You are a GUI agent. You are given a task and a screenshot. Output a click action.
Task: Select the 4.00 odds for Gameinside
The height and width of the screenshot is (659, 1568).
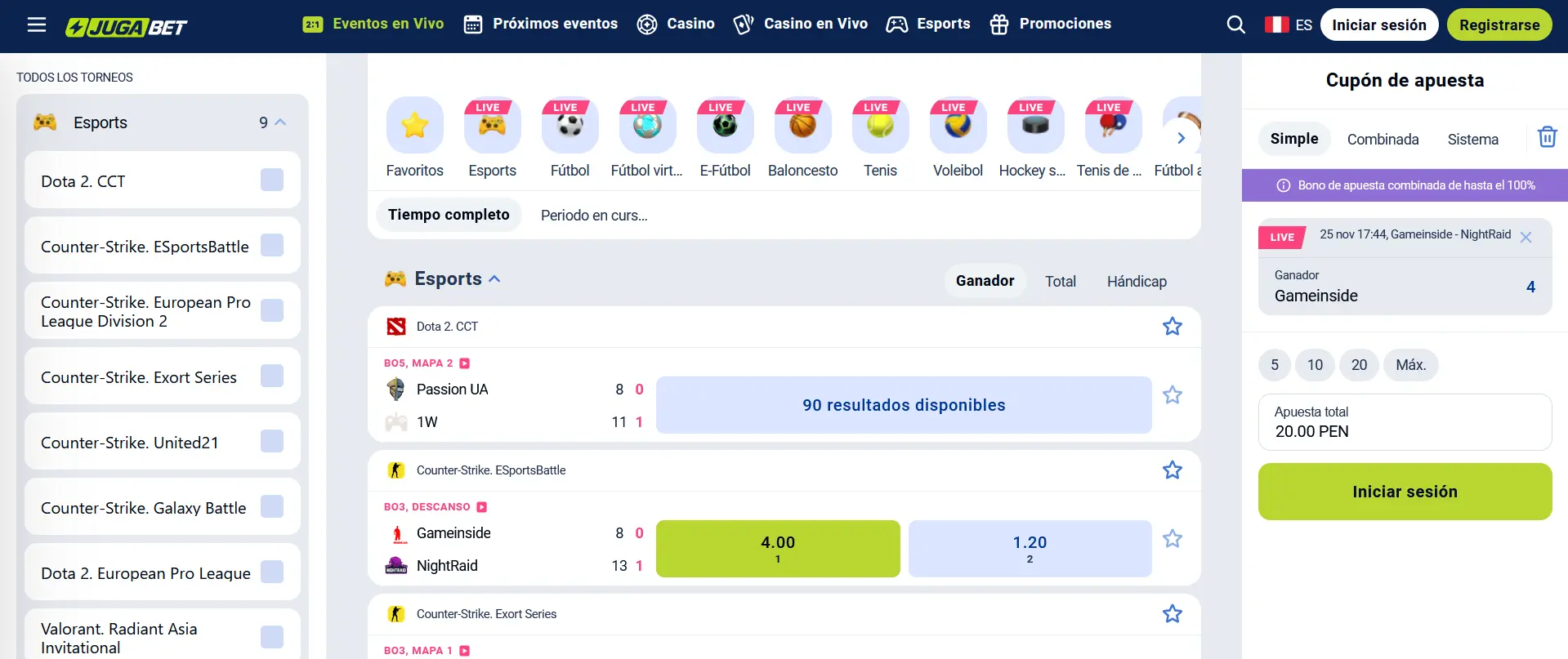coord(777,547)
